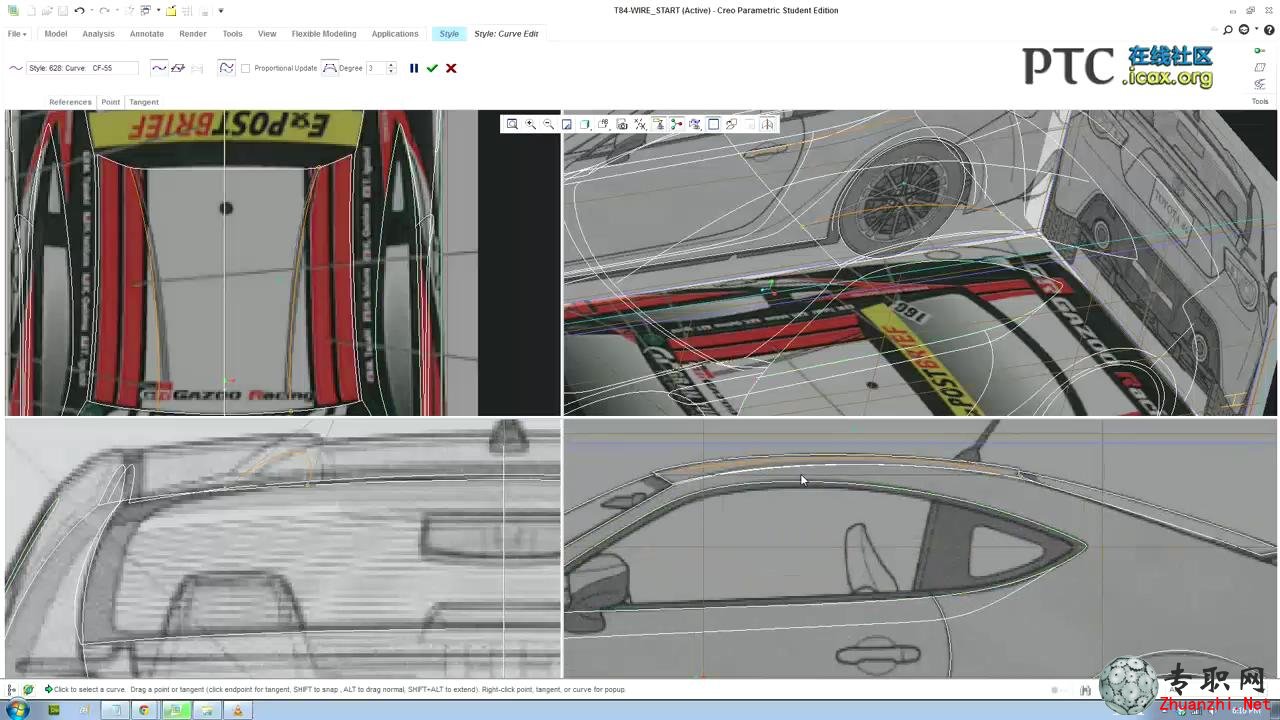Click the Zoom In magnifier icon
This screenshot has height=720, width=1280.
click(530, 124)
